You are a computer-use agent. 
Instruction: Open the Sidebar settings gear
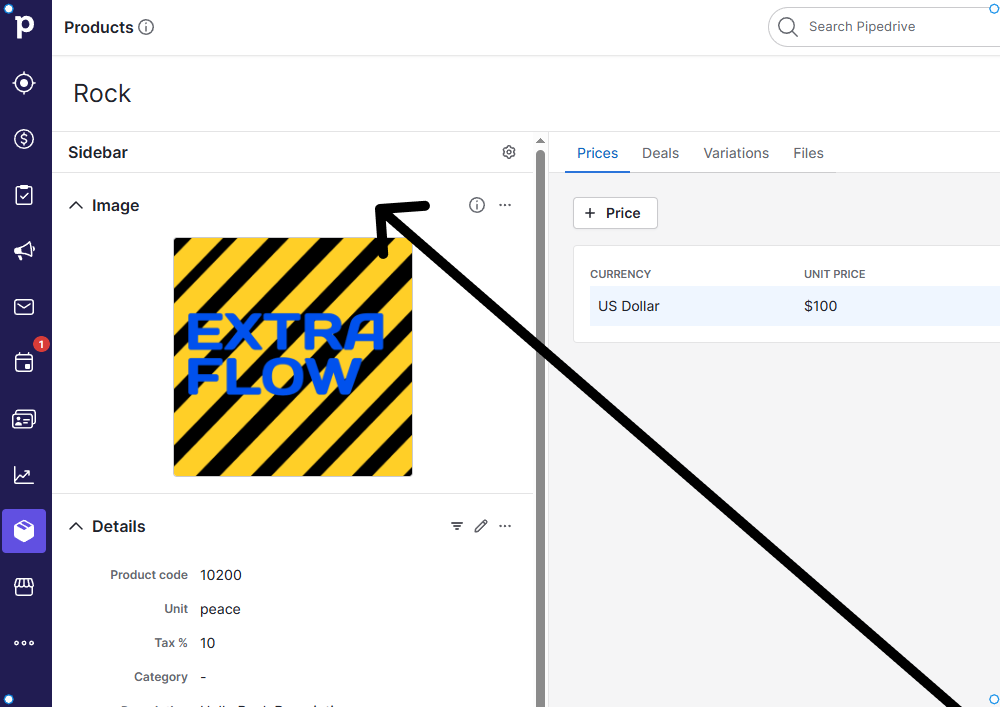pos(509,153)
